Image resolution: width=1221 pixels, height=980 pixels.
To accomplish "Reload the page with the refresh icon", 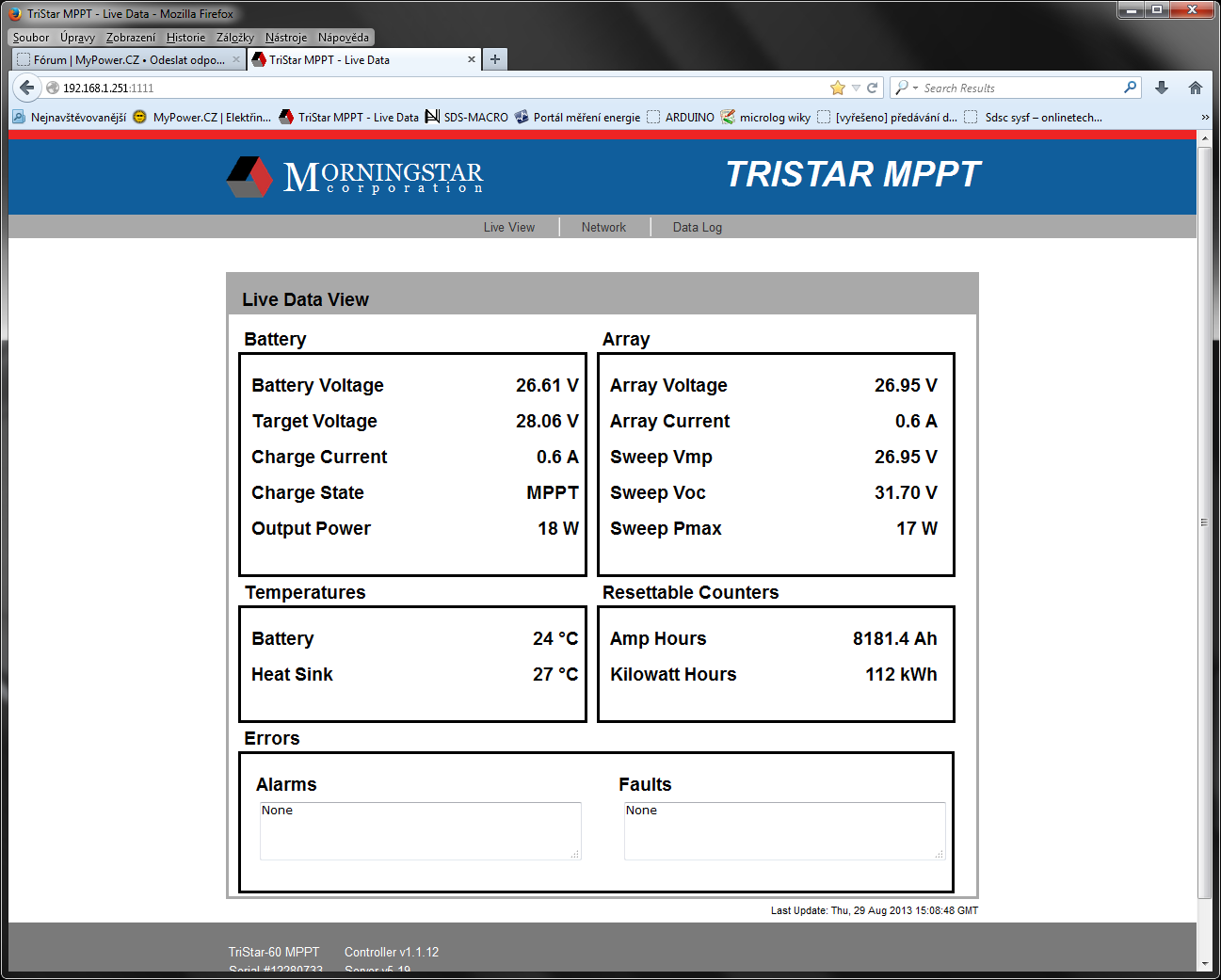I will point(873,88).
